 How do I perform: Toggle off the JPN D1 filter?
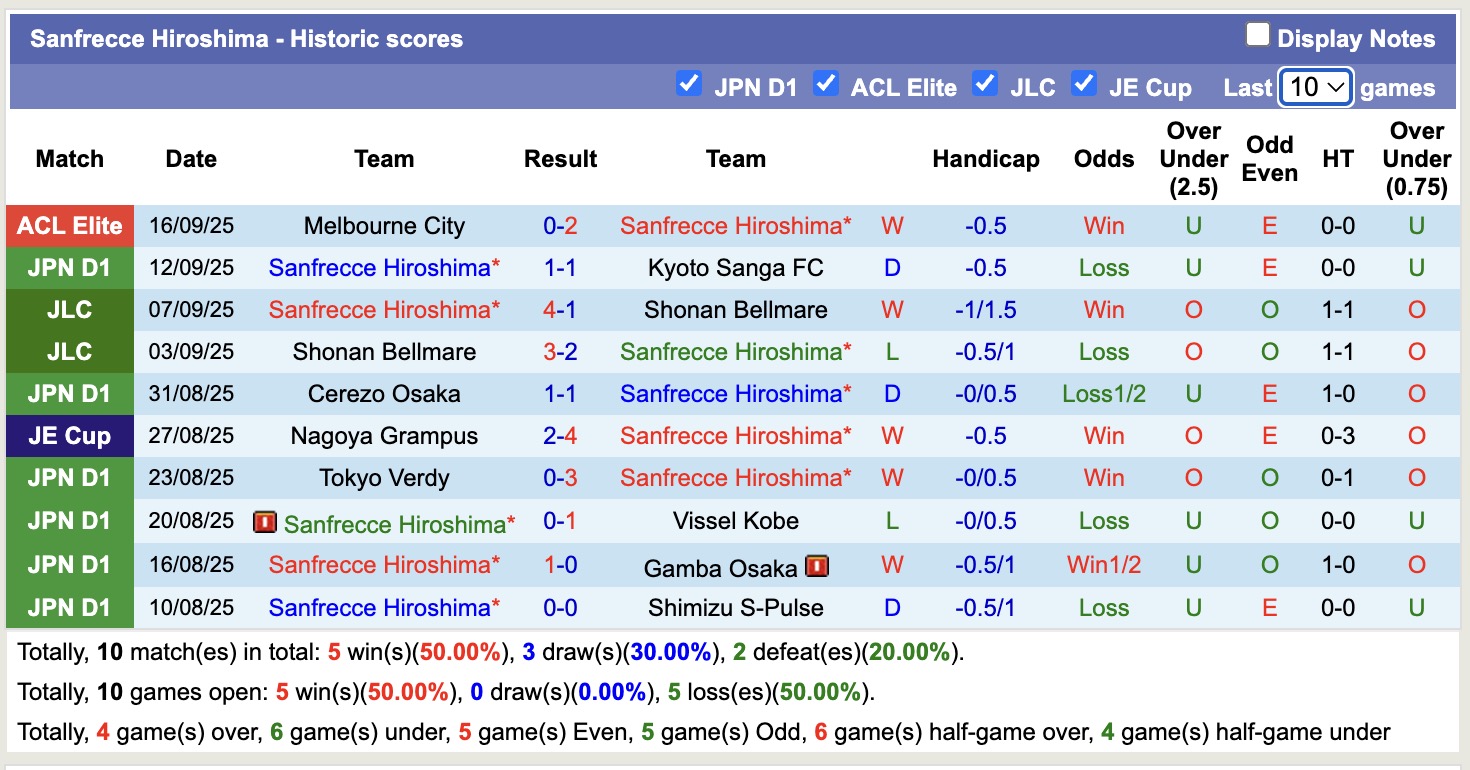point(689,86)
